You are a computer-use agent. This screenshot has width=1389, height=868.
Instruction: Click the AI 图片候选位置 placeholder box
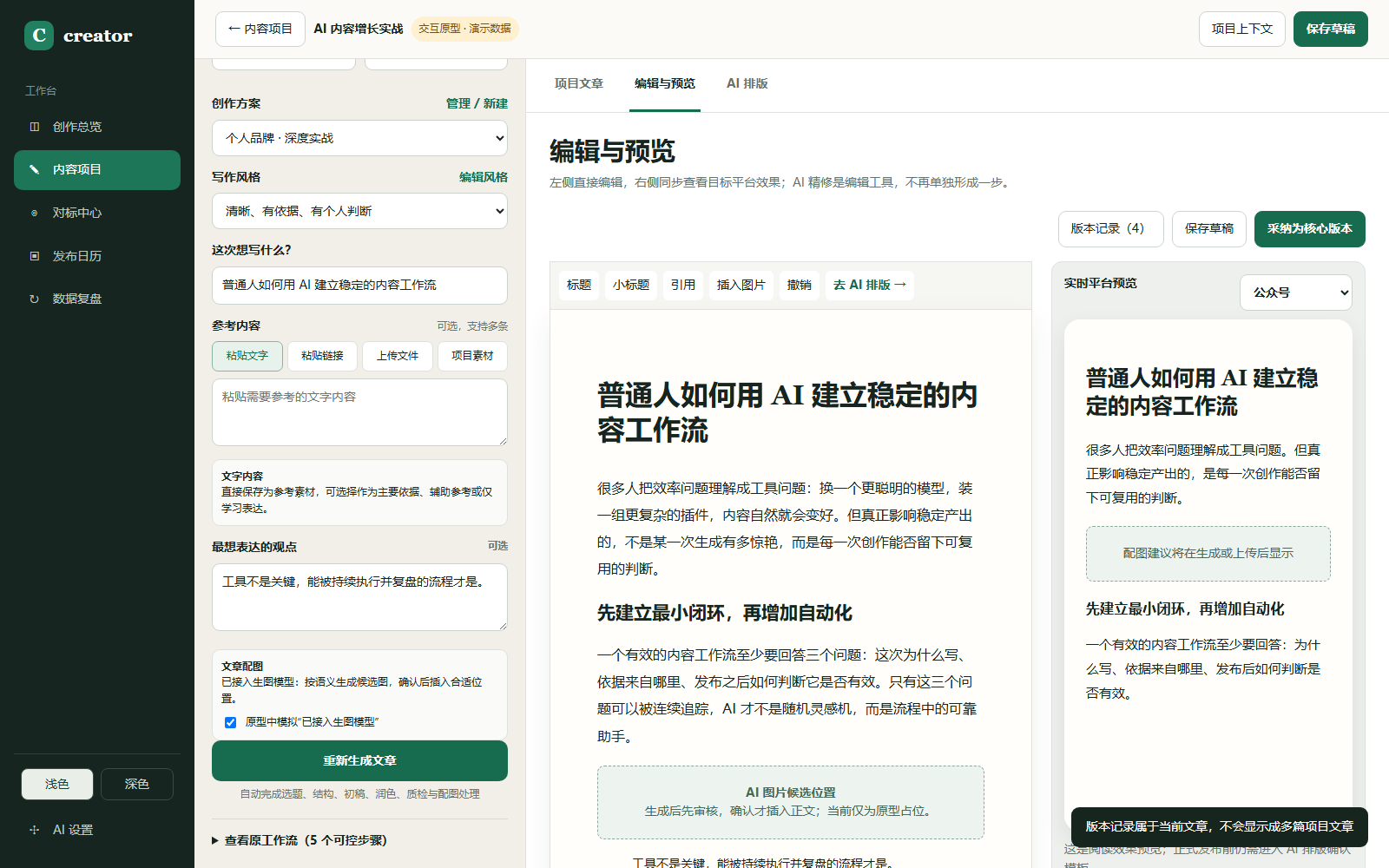pyautogui.click(x=791, y=802)
